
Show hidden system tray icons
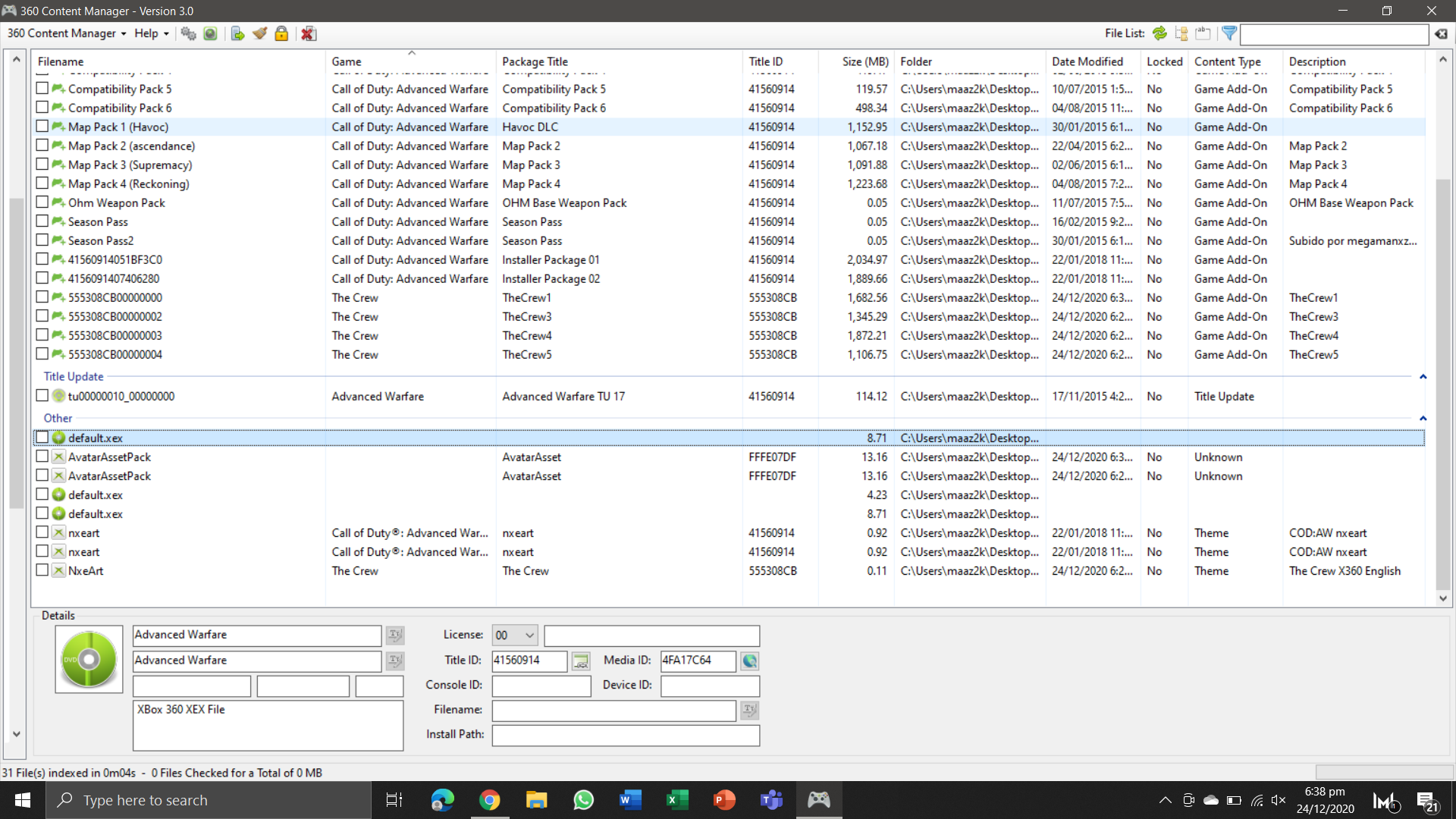1166,800
